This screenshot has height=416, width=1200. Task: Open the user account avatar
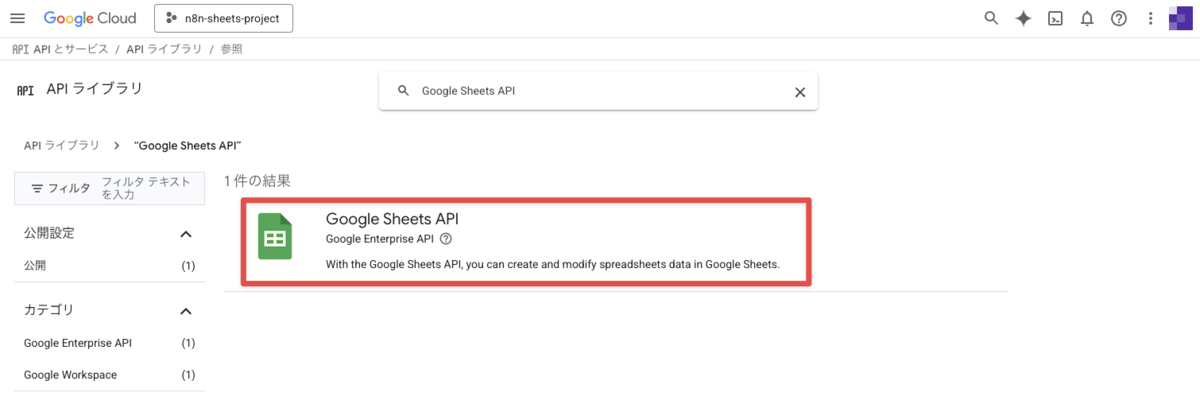point(1180,18)
